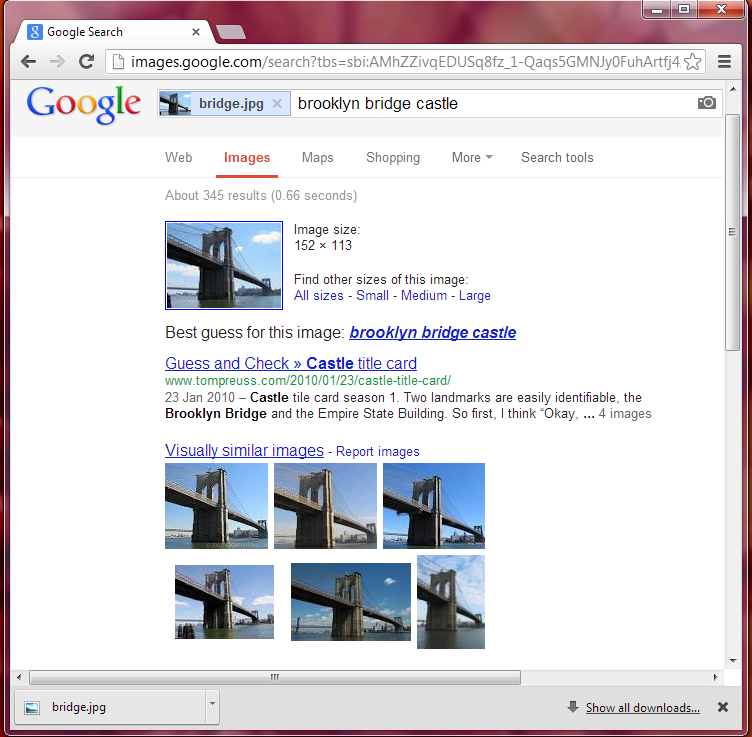Click the vertical scrollbar down arrow

click(x=733, y=661)
